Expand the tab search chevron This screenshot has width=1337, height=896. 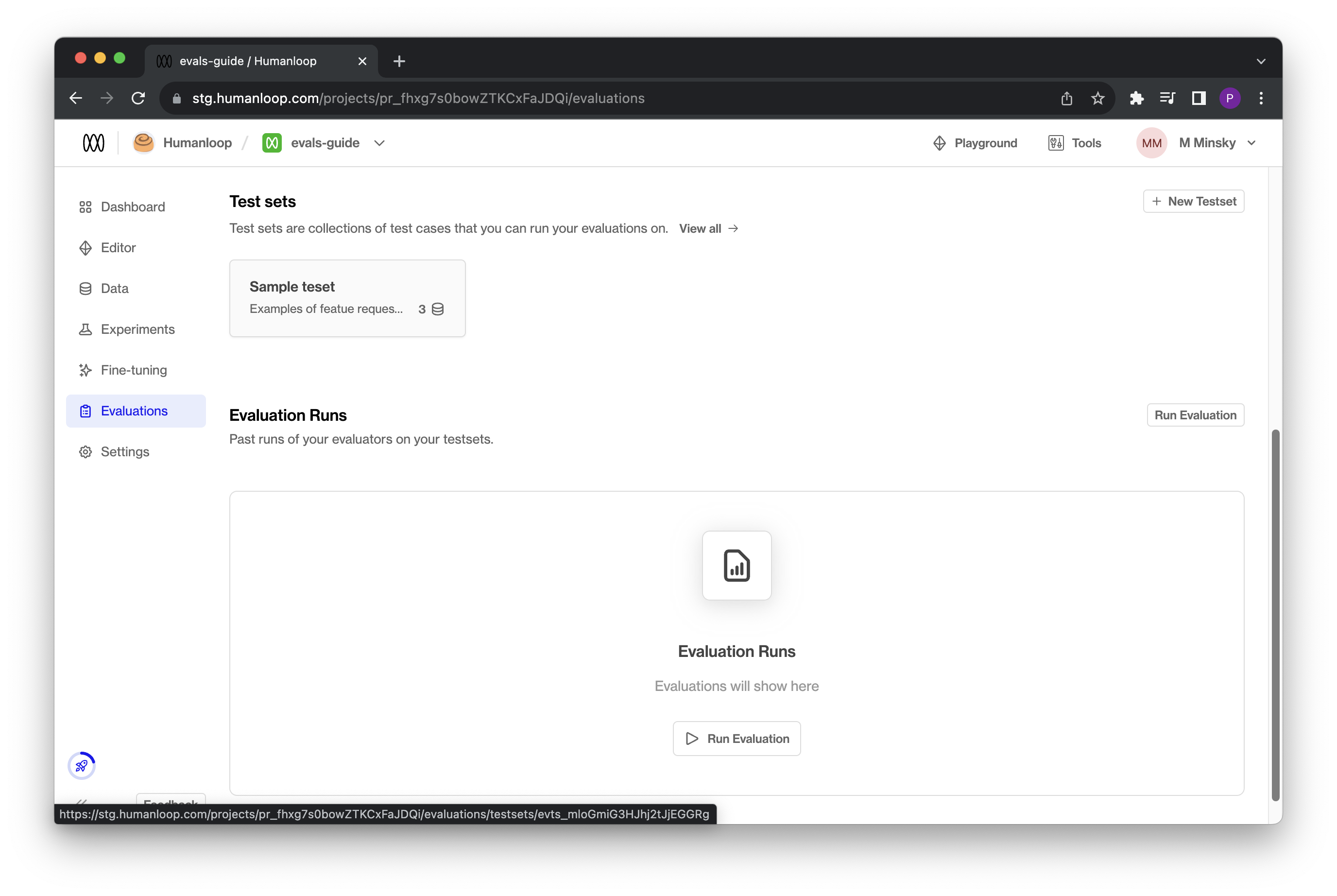(x=1260, y=61)
